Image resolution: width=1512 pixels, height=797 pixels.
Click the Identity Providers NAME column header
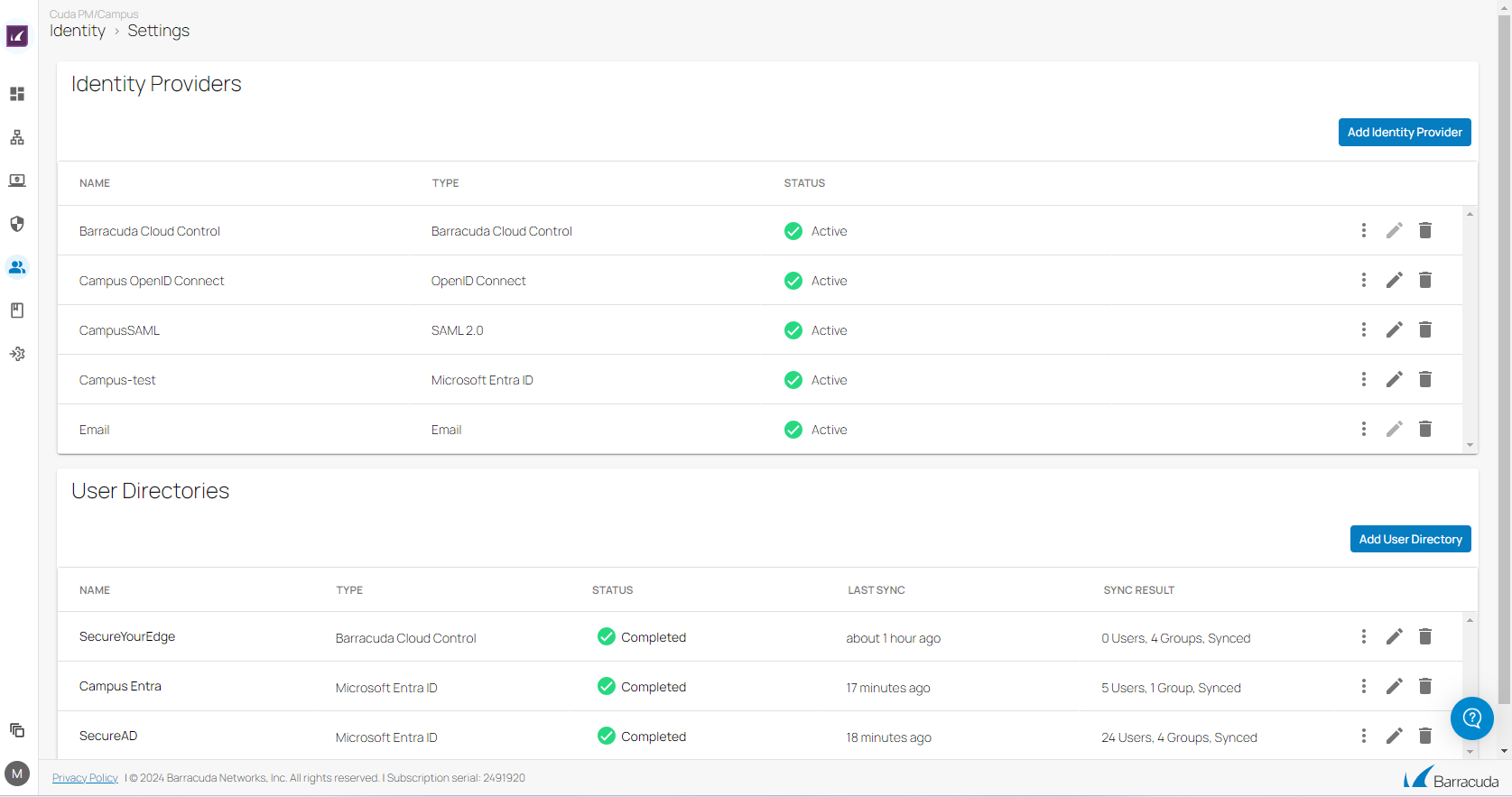[95, 183]
